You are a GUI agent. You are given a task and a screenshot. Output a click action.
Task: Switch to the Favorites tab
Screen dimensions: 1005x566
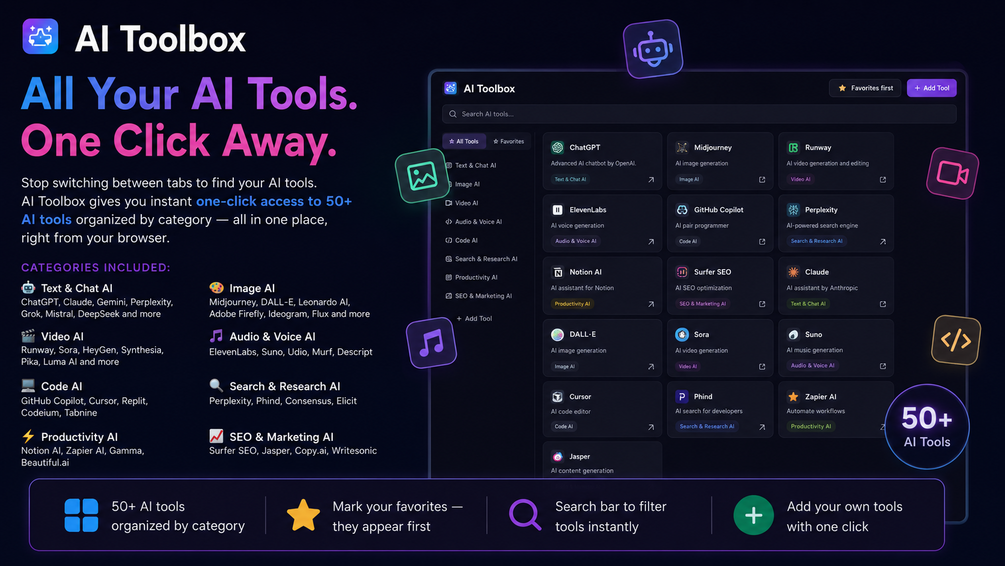pyautogui.click(x=508, y=141)
